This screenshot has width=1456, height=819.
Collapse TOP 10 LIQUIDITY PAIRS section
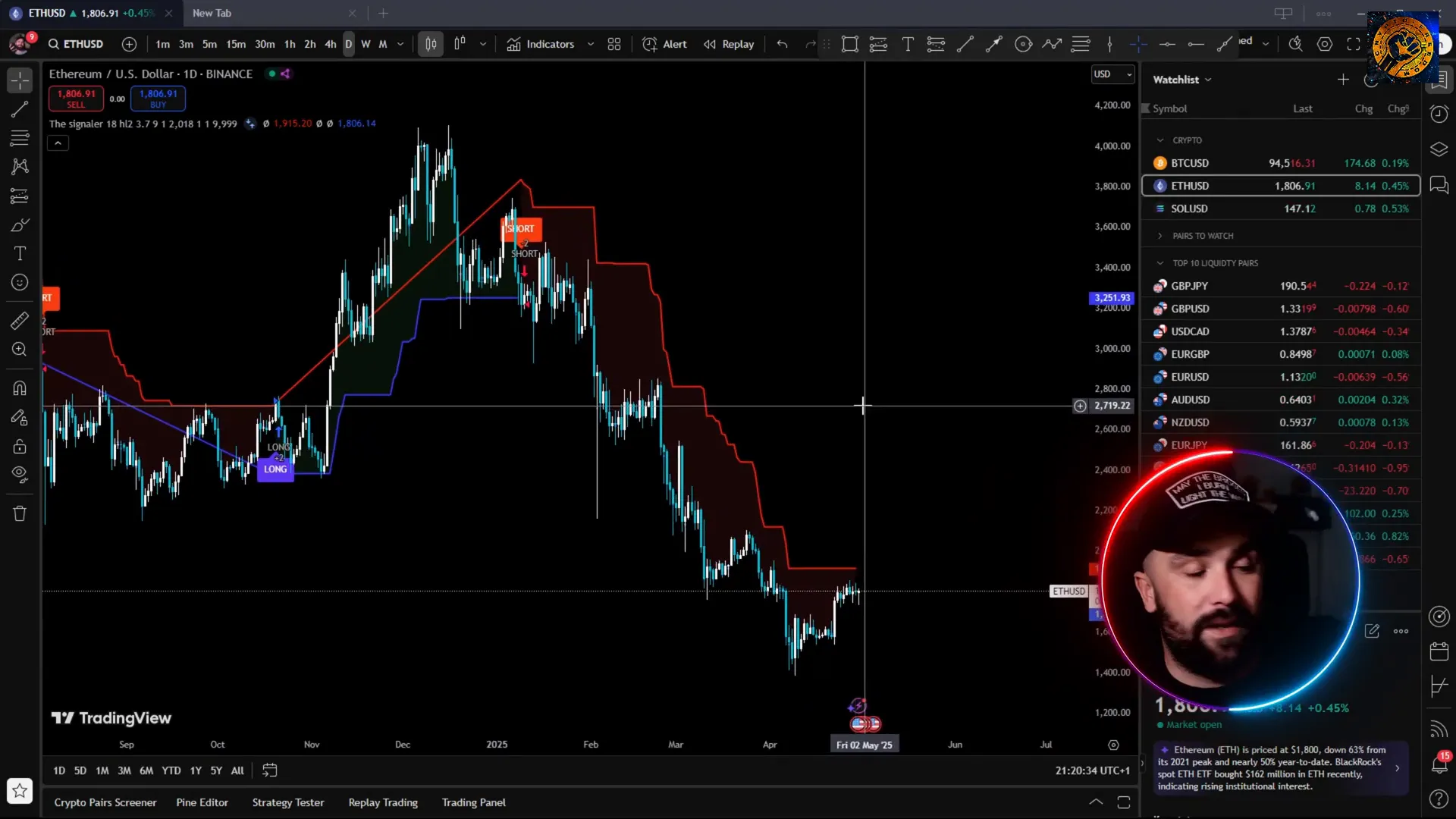(x=1159, y=263)
